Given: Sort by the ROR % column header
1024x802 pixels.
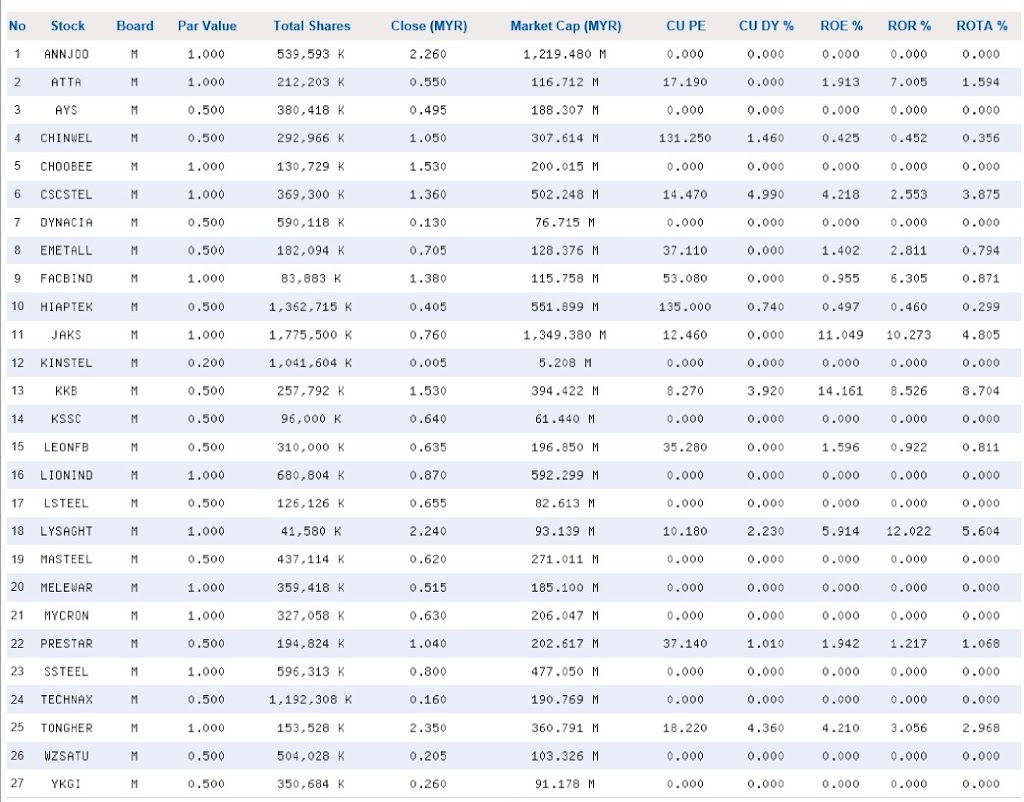Looking at the screenshot, I should pos(909,26).
